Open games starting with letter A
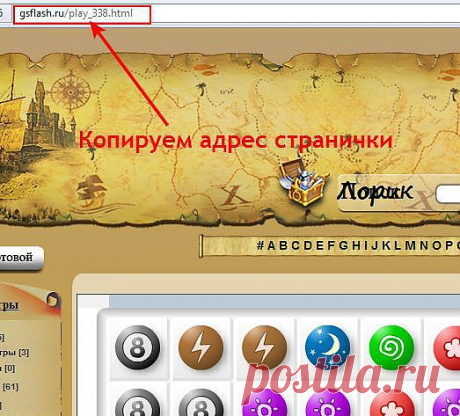The image size is (460, 416). pos(271,246)
